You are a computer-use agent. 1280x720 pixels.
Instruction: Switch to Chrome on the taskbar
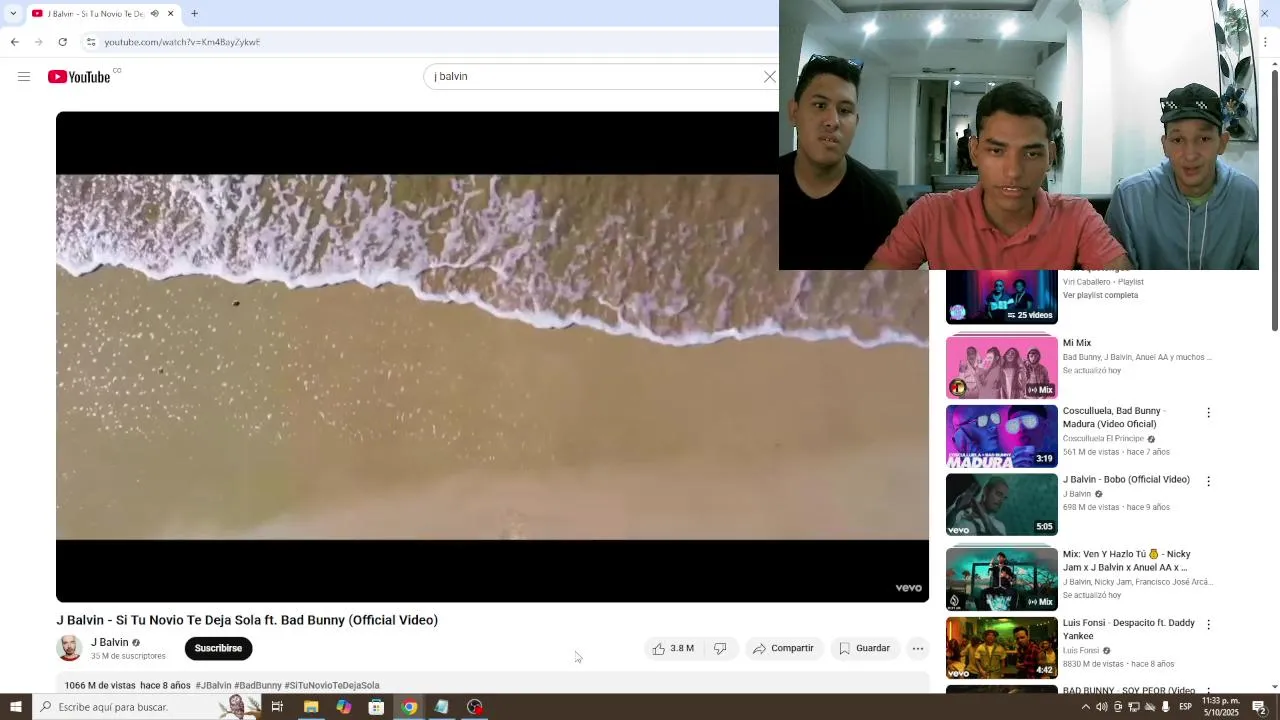(409, 707)
